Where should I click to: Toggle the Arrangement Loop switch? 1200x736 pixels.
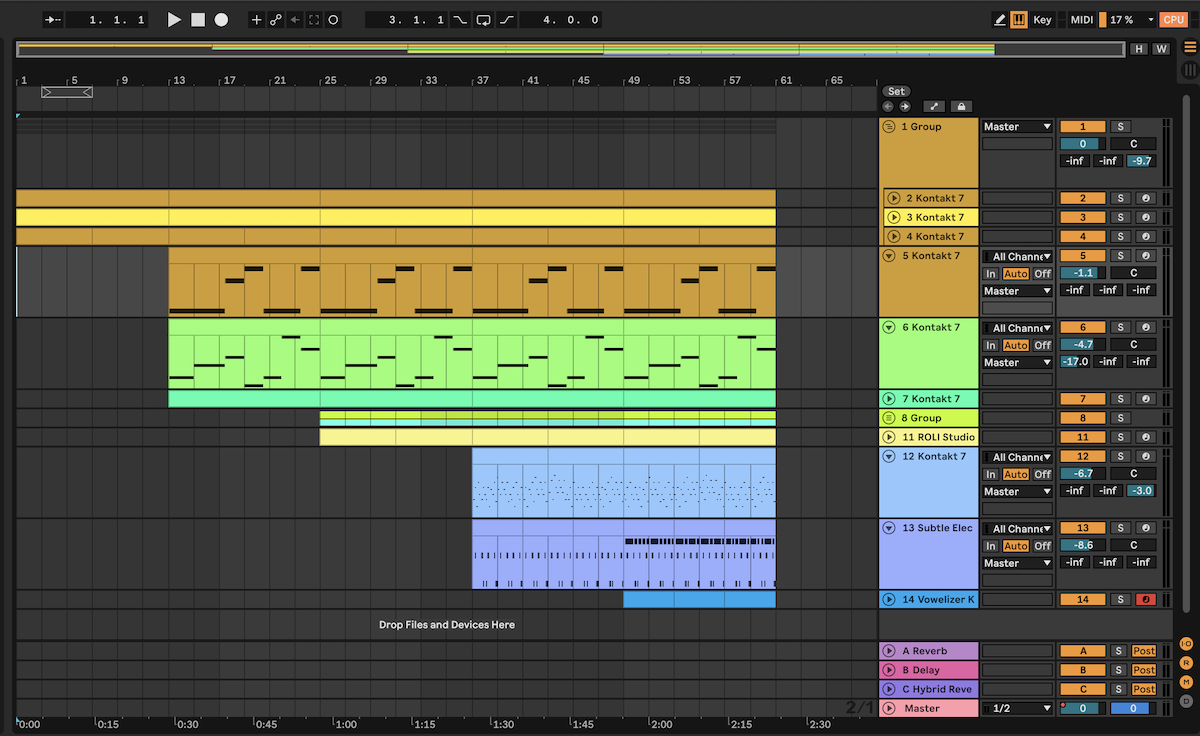(484, 19)
